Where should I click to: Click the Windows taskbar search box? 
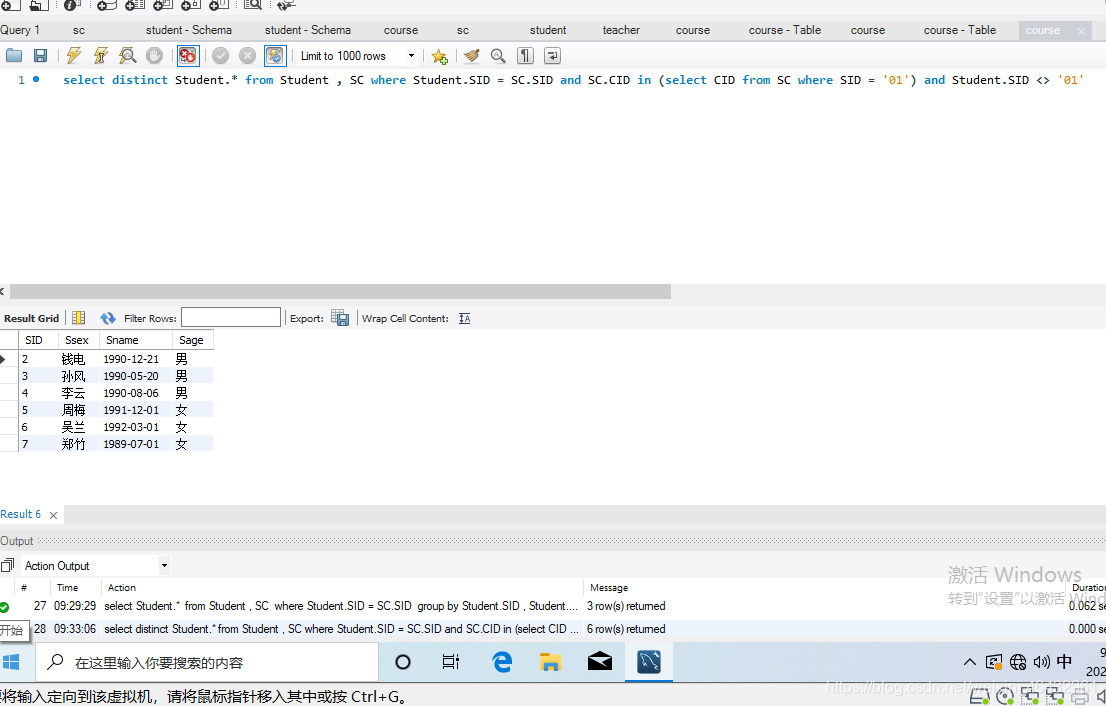coord(207,662)
